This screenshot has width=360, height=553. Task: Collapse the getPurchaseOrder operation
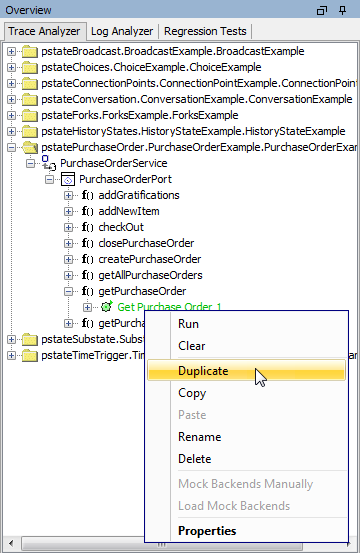[x=68, y=291]
